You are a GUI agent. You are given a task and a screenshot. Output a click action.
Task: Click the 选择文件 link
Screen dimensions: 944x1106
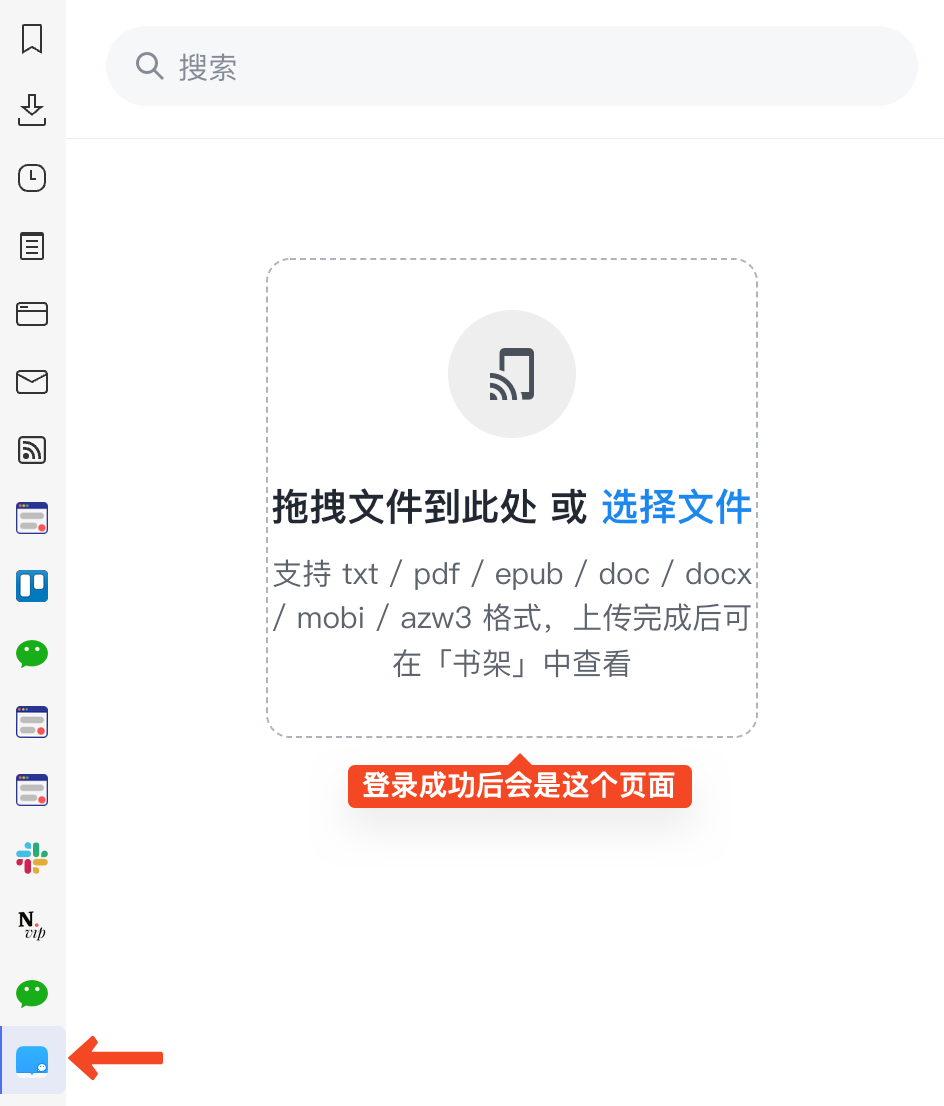tap(677, 506)
